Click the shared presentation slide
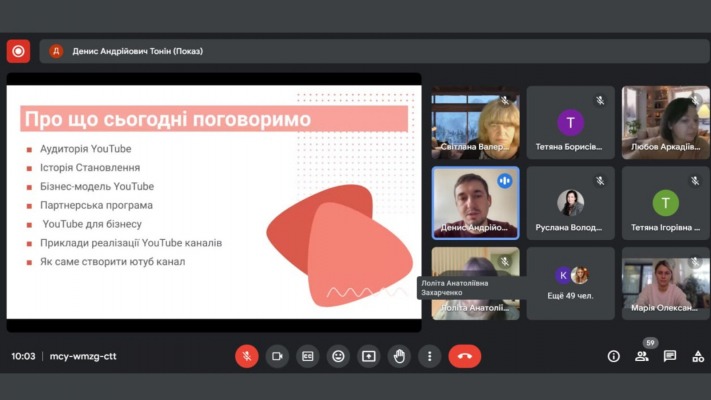 pyautogui.click(x=214, y=202)
